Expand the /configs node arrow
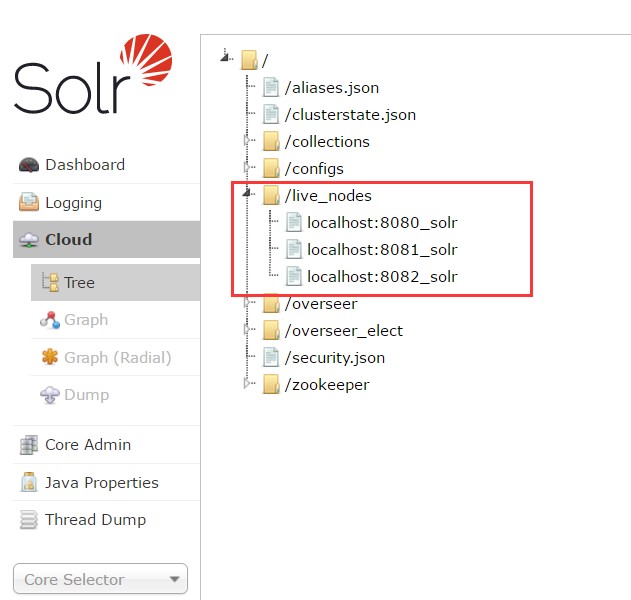This screenshot has height=600, width=631. click(x=247, y=167)
